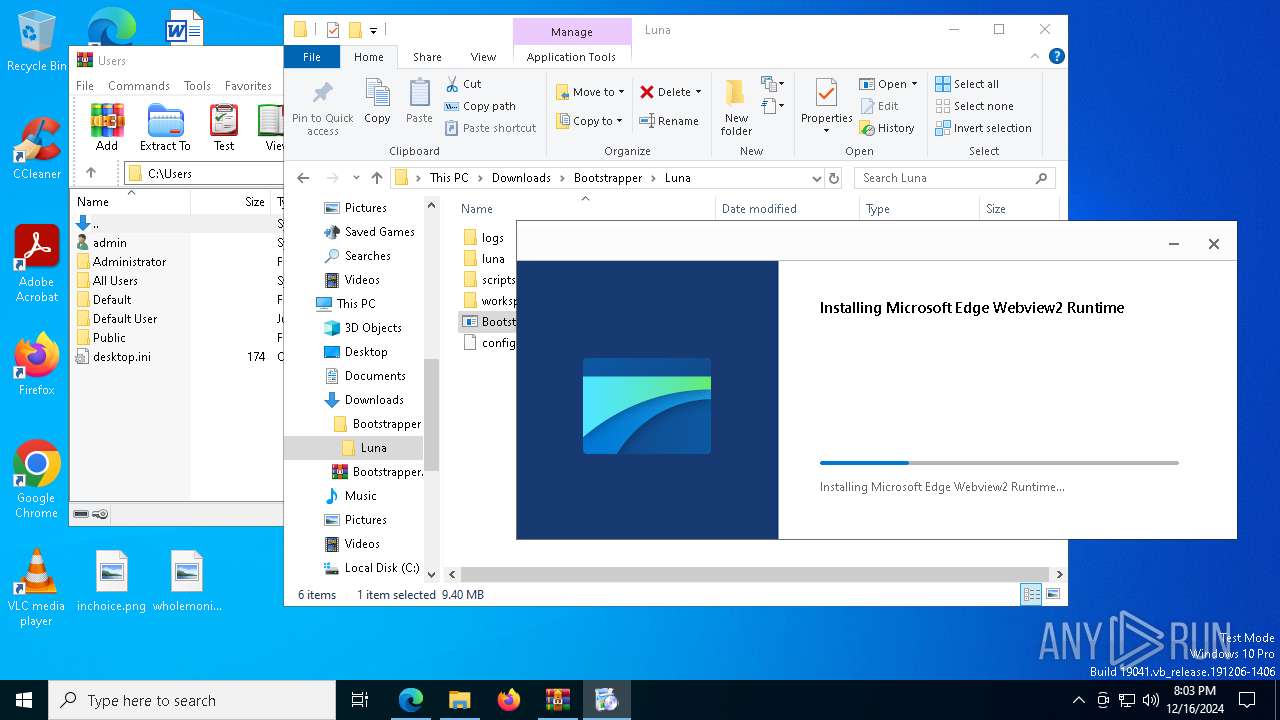The image size is (1280, 720).
Task: Select Administrator folder in WinRAR
Action: point(130,262)
